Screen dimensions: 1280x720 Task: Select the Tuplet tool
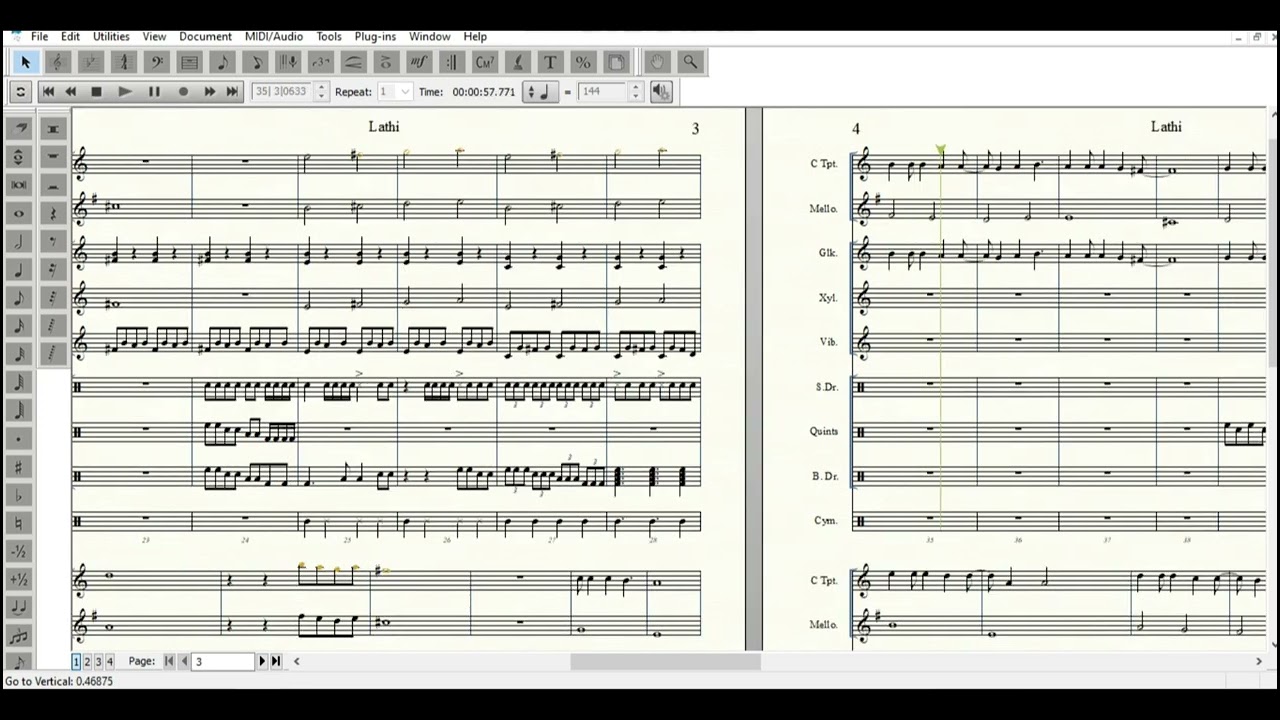tap(320, 62)
